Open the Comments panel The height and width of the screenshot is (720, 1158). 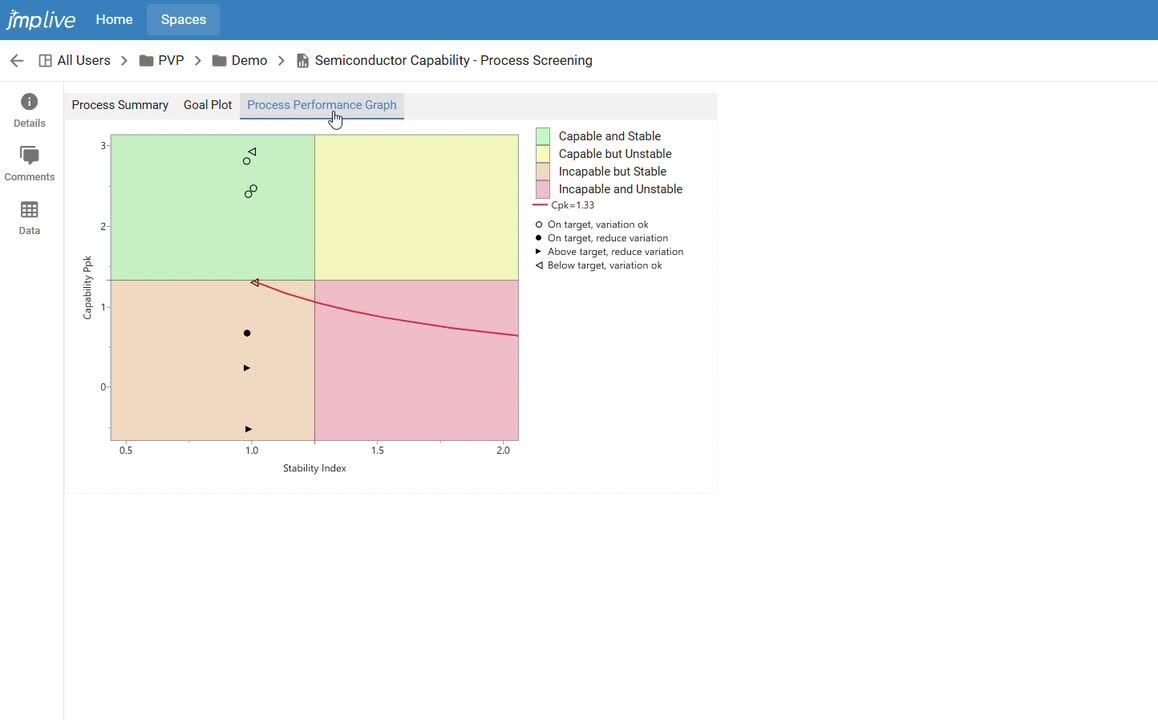(29, 164)
